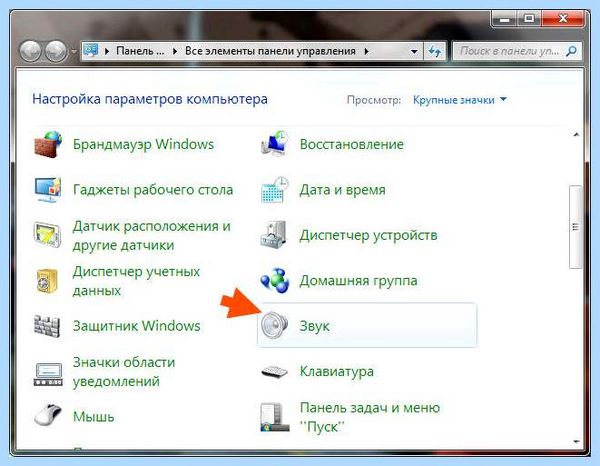
Task: Open the location sensor map icon
Action: 47,235
